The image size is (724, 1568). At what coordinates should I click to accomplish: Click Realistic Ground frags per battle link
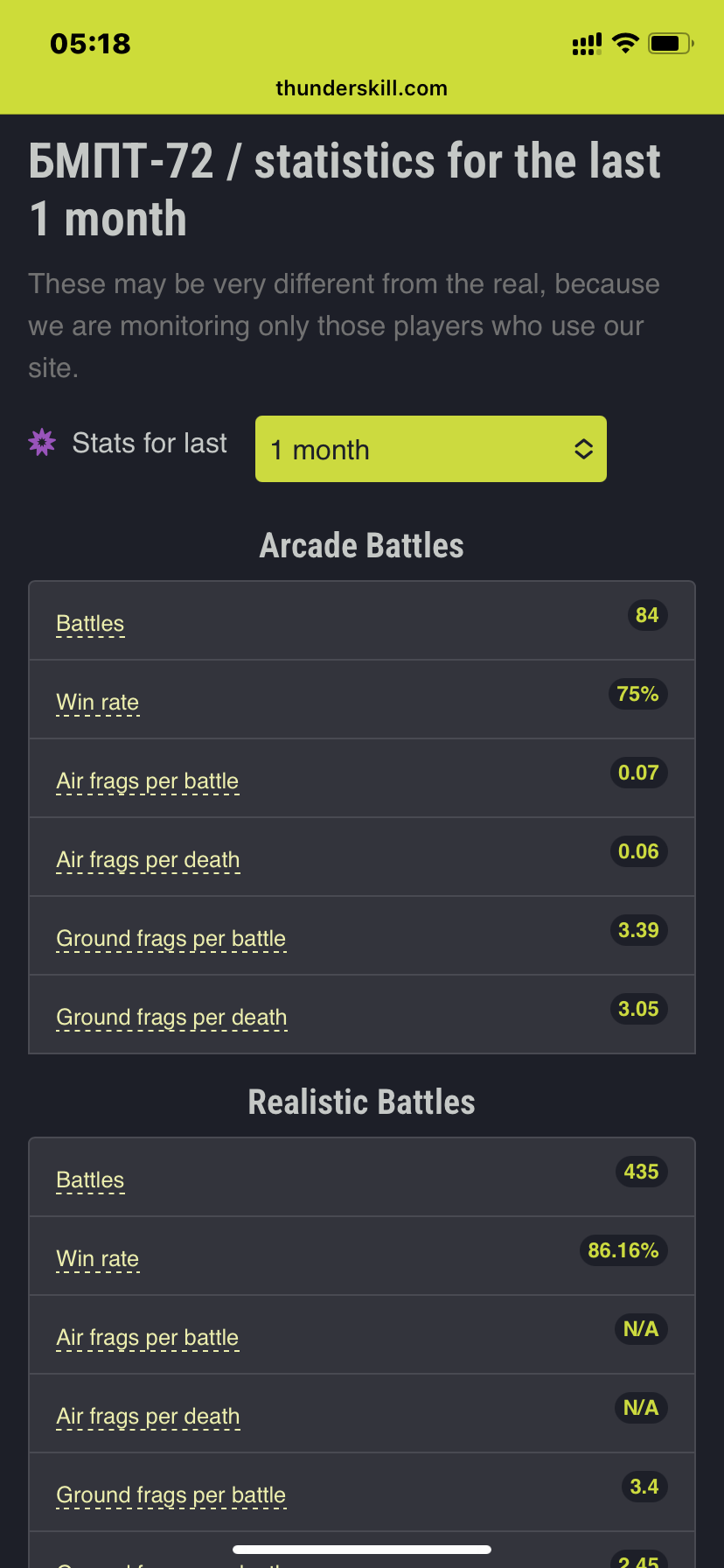[171, 1495]
